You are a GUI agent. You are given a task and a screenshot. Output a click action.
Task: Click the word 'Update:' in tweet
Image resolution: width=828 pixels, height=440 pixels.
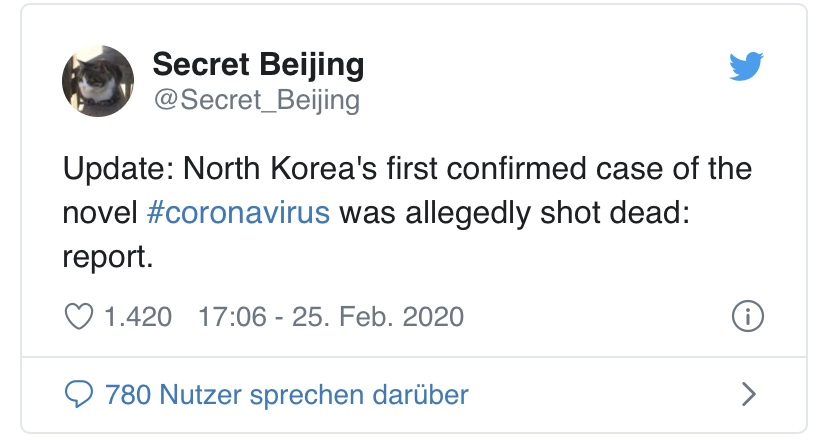point(118,169)
